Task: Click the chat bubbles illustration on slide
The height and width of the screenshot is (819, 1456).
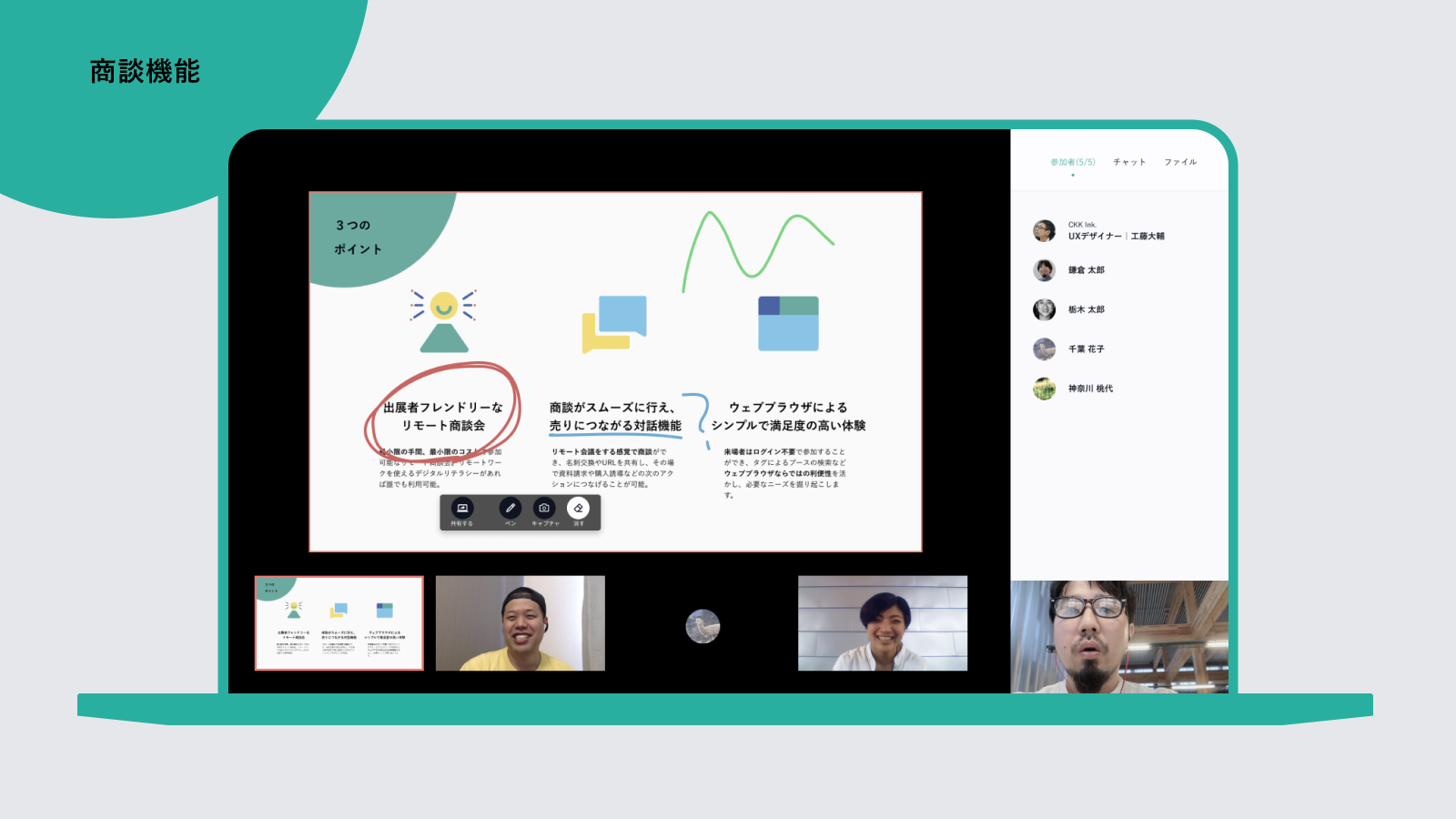Action: click(x=614, y=324)
